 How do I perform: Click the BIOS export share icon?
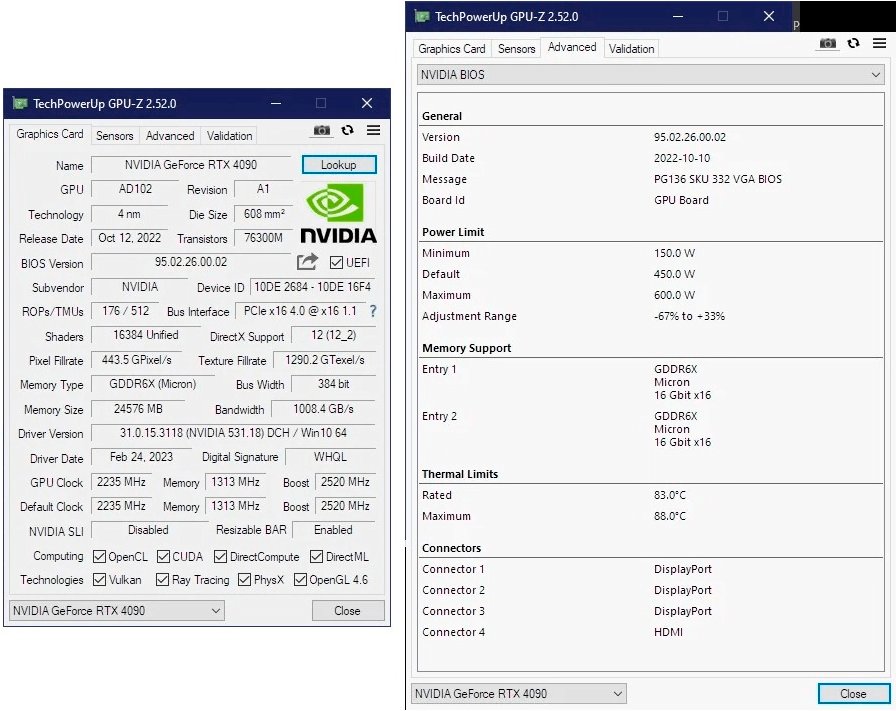point(307,262)
